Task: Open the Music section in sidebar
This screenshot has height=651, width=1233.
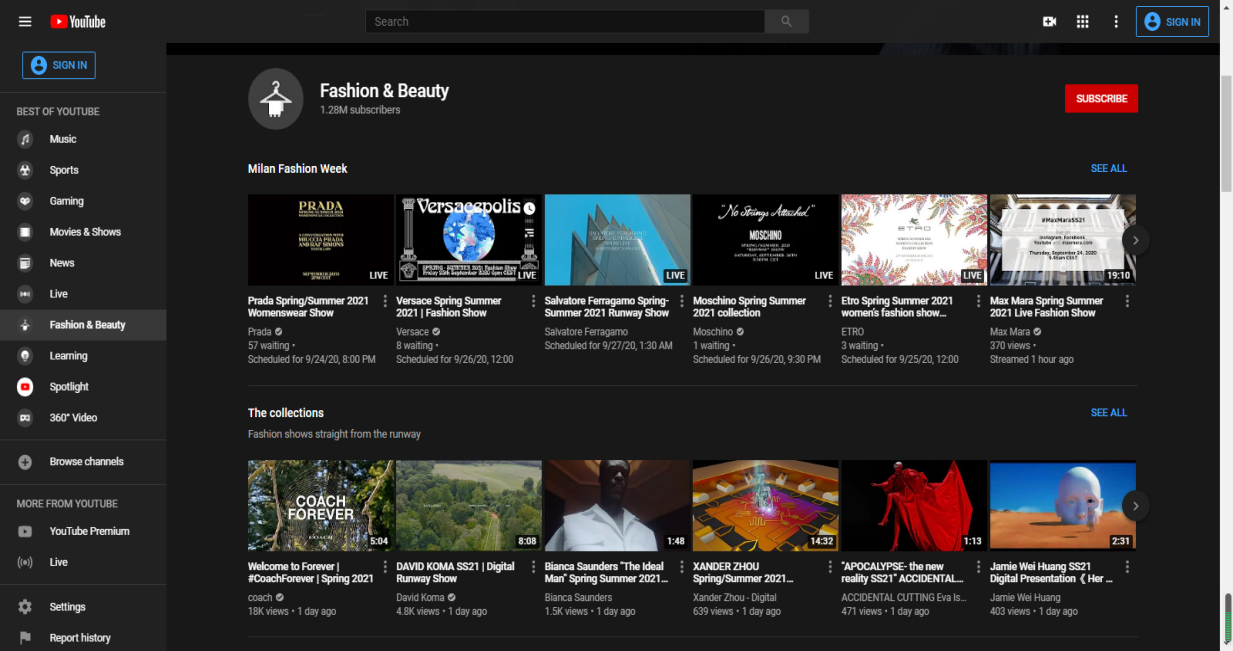Action: [83, 139]
